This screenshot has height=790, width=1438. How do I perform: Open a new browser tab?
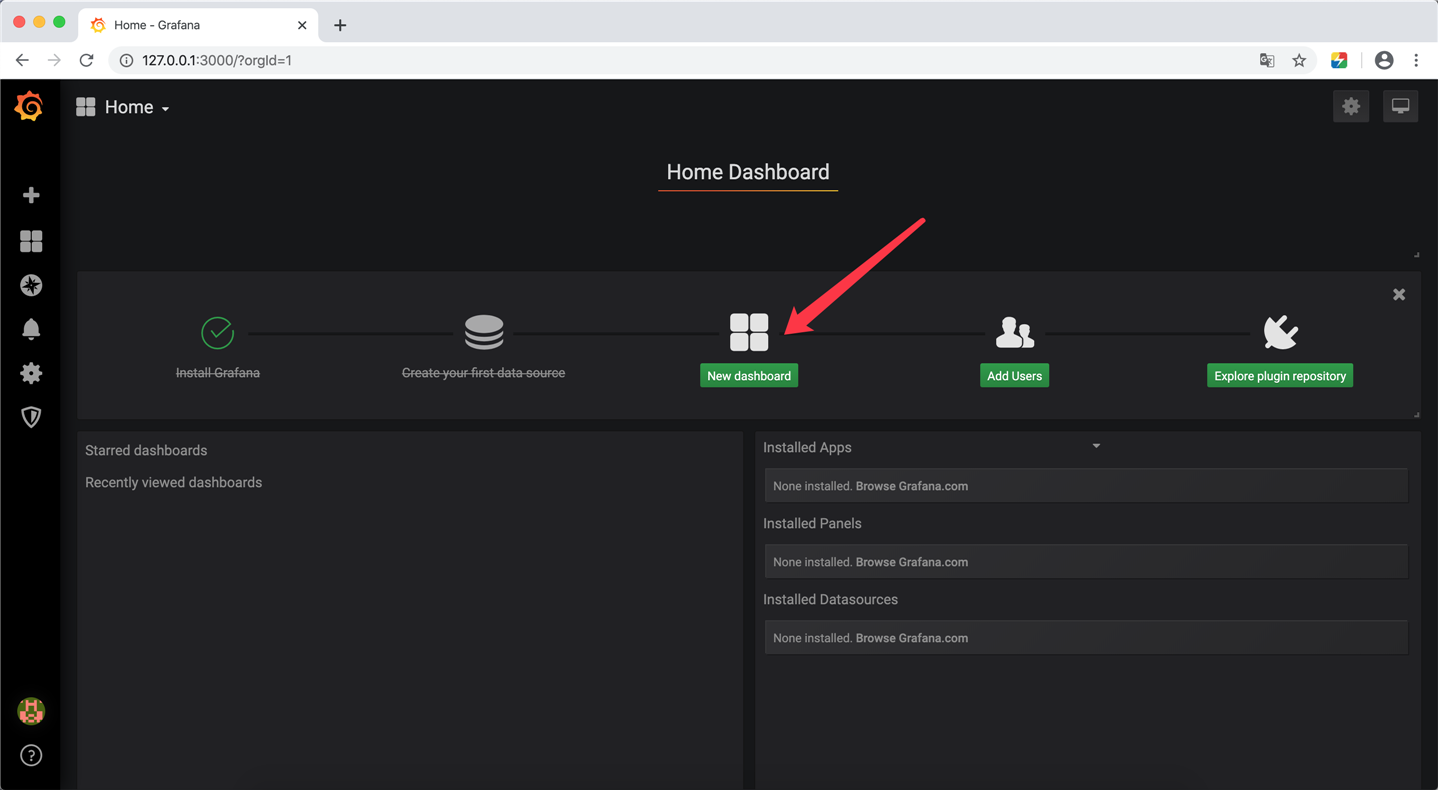(340, 25)
